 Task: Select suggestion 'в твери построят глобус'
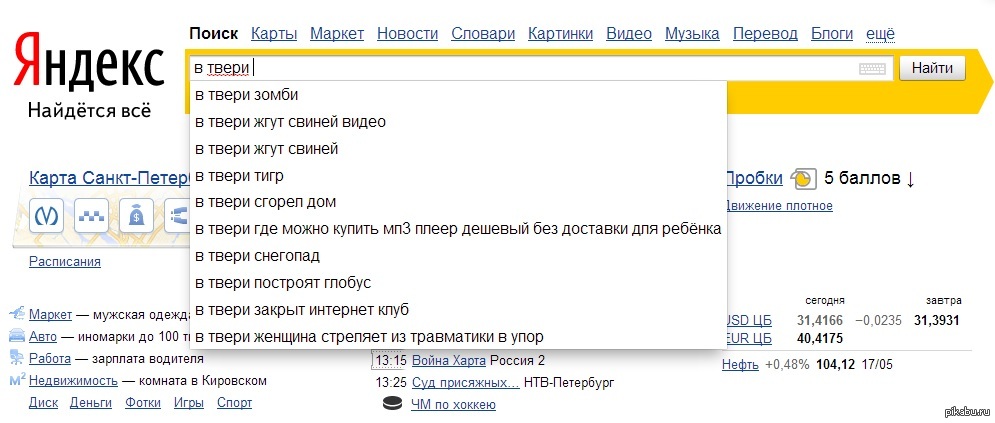(x=282, y=283)
